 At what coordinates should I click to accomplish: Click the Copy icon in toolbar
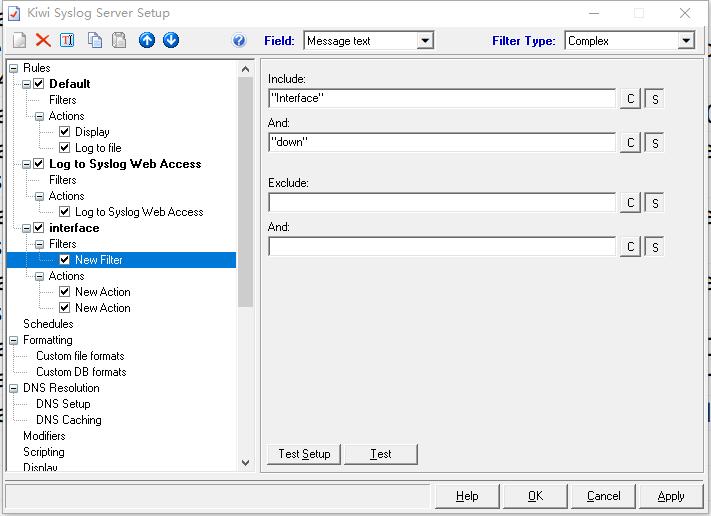[x=95, y=40]
